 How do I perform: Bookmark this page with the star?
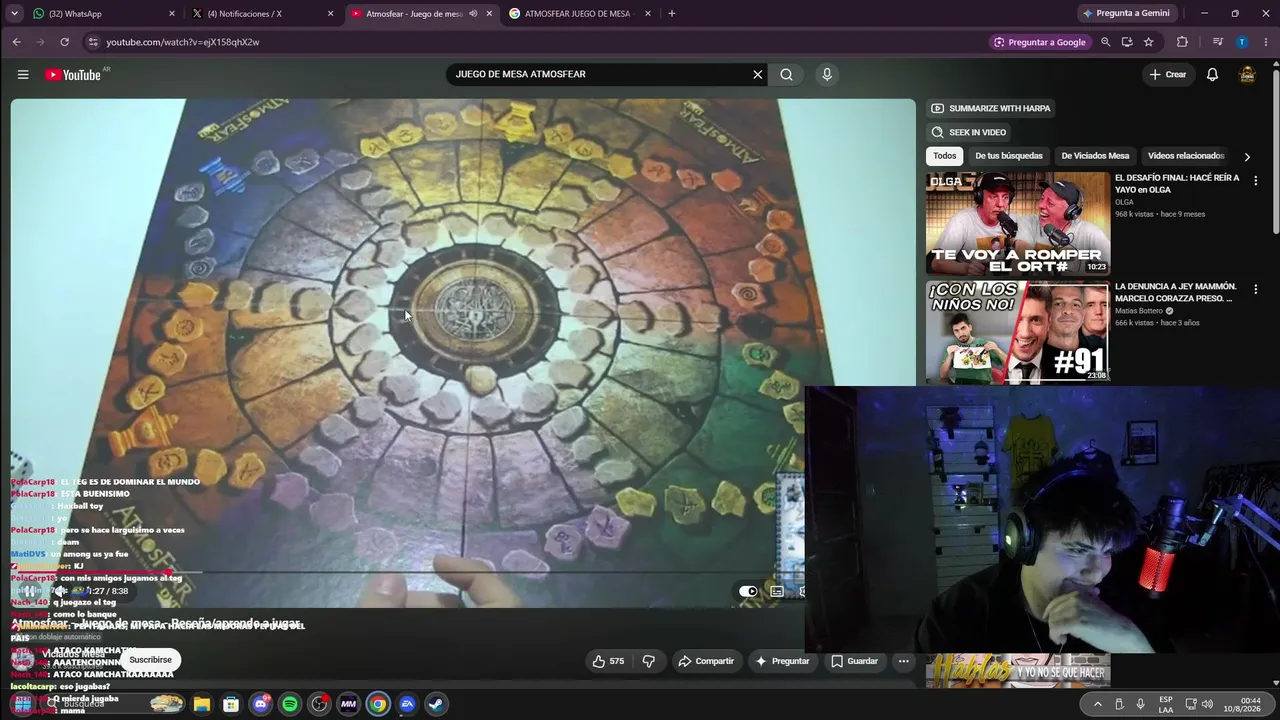tap(1149, 42)
